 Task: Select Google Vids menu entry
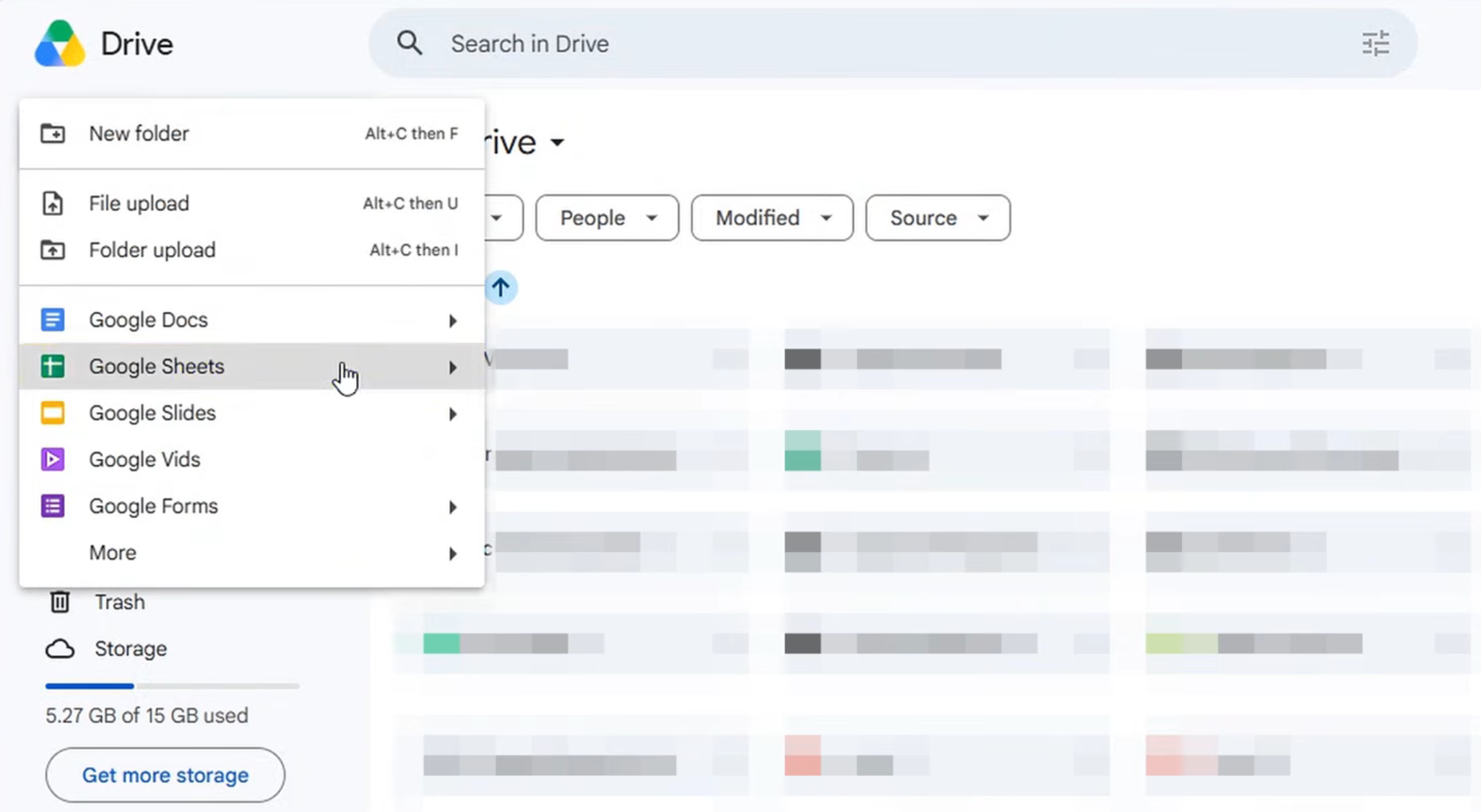click(x=251, y=459)
